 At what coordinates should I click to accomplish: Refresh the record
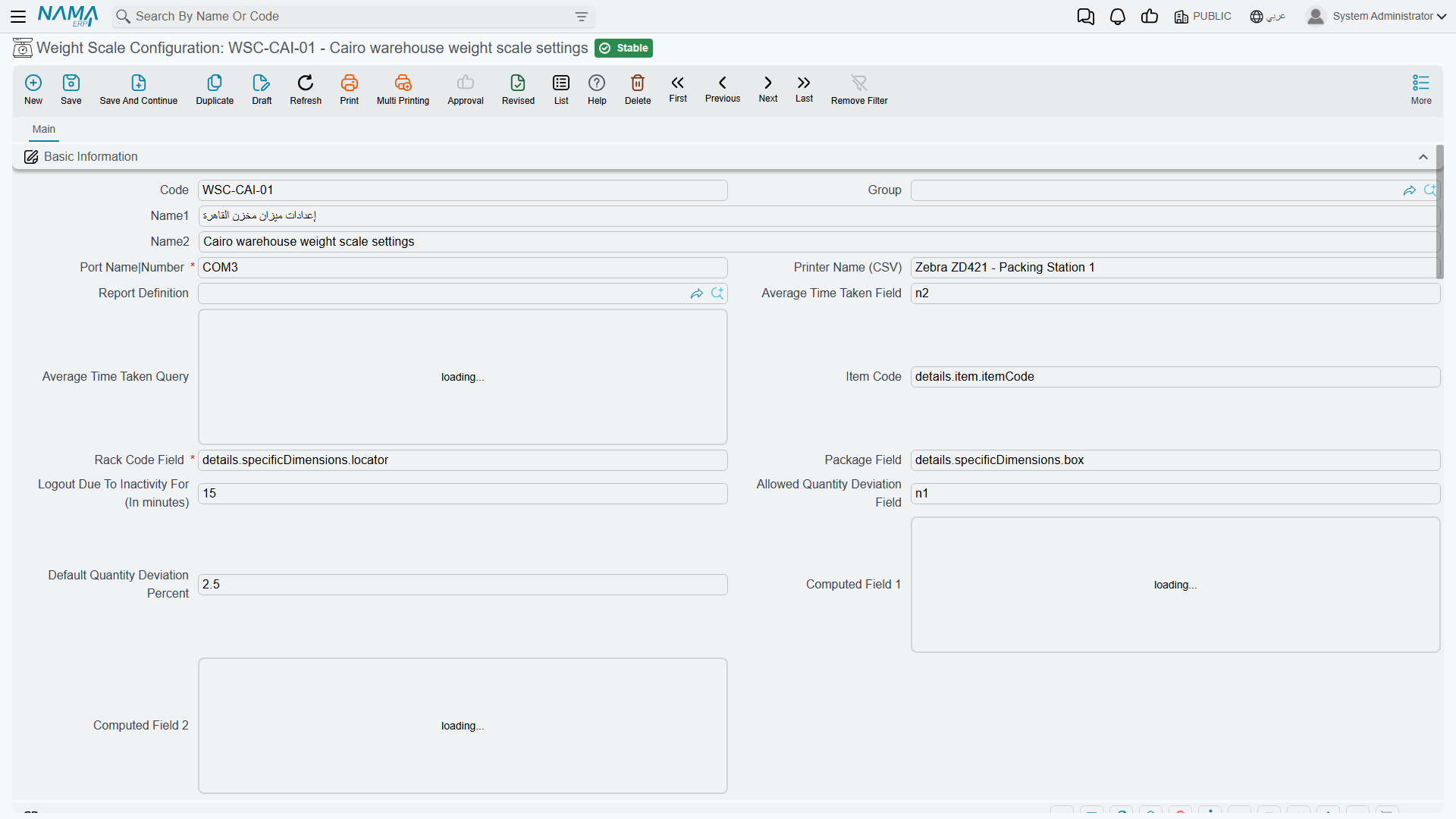pyautogui.click(x=306, y=89)
